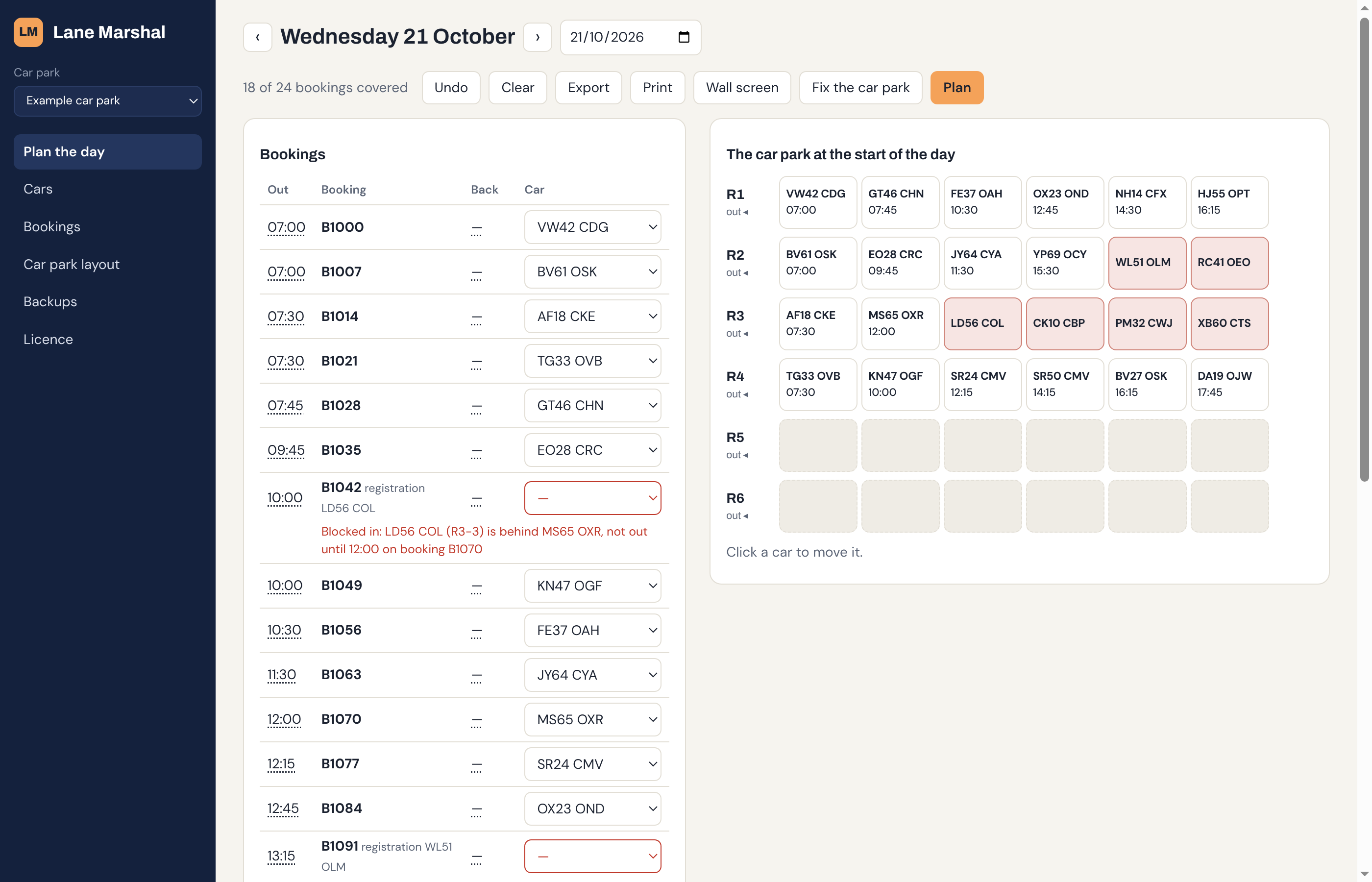
Task: Go to previous day with left arrow
Action: click(x=257, y=37)
